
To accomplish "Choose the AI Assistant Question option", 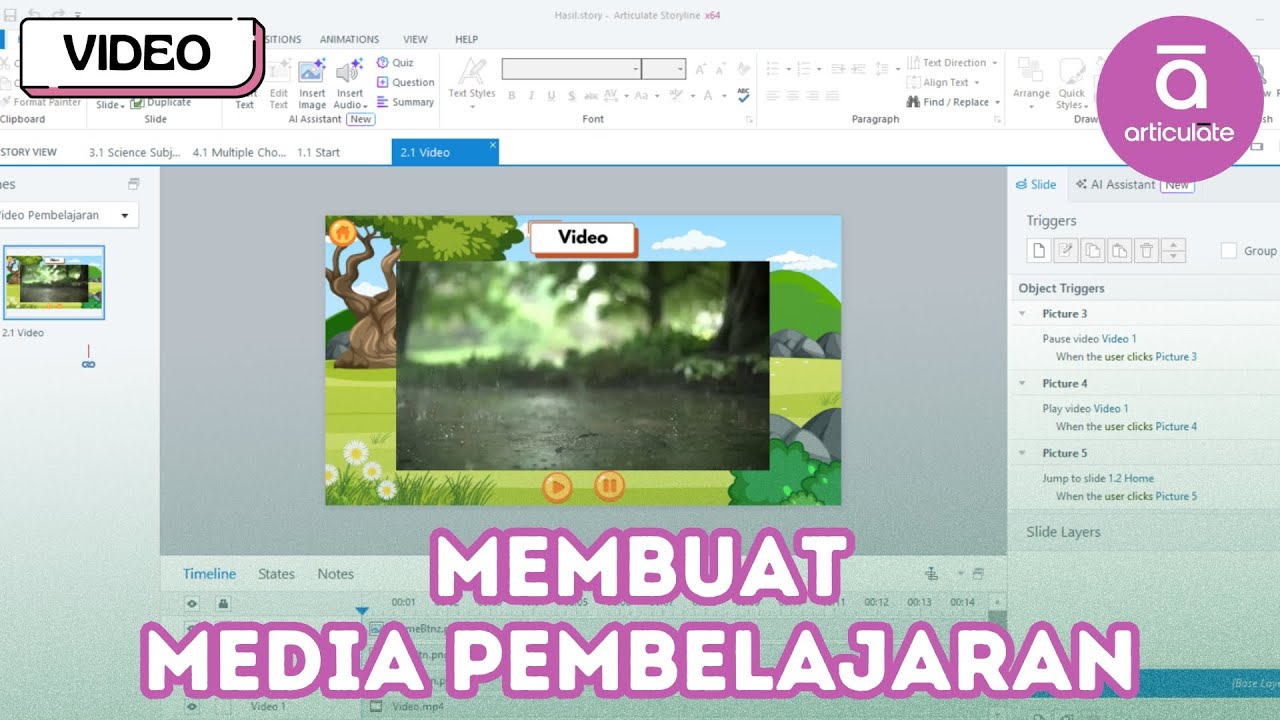I will coord(405,82).
